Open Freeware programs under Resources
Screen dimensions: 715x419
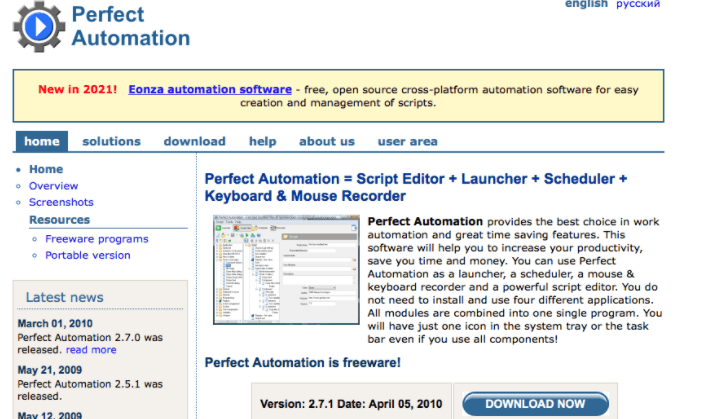97,239
